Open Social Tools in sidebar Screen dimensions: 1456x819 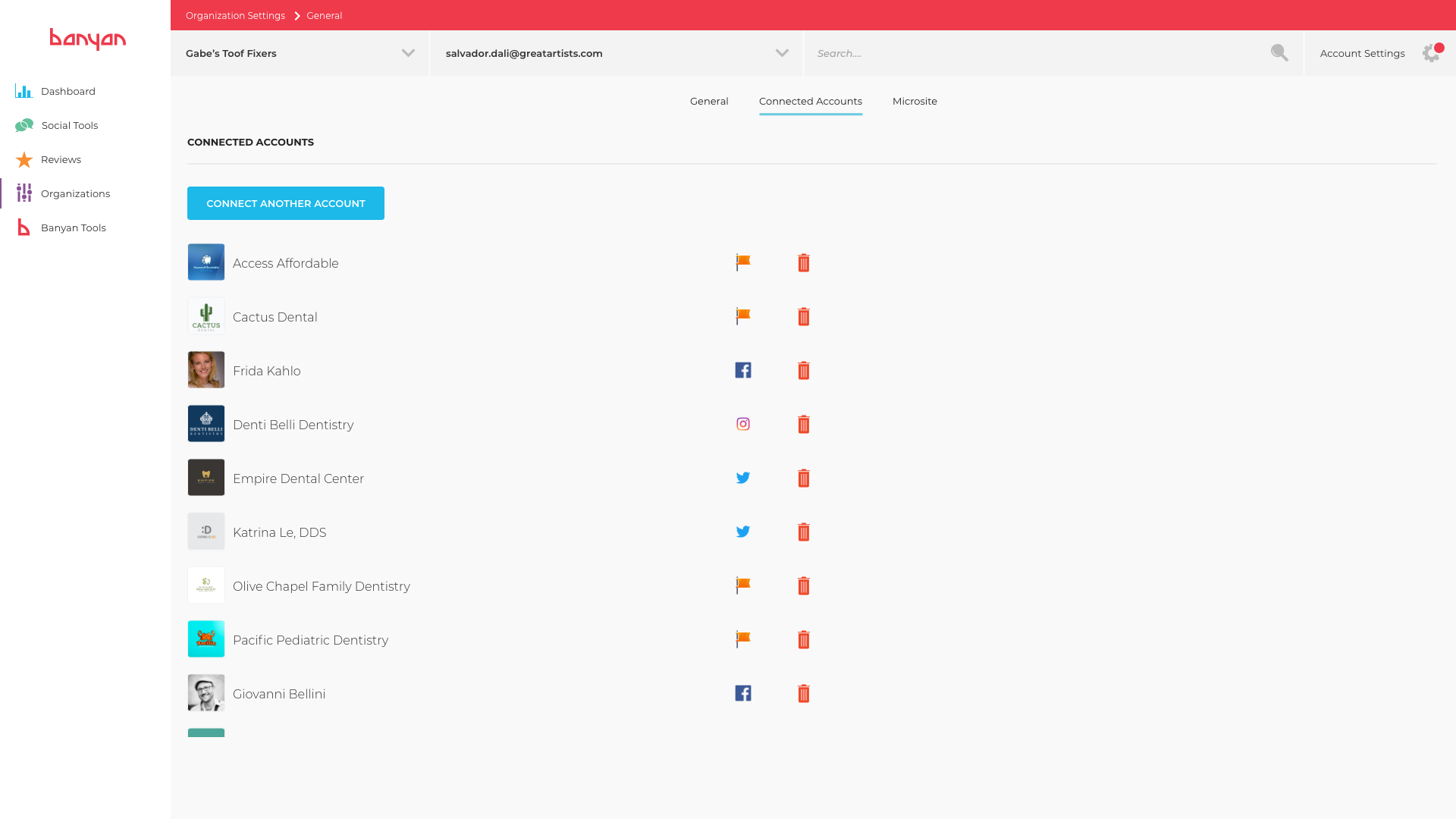(x=69, y=126)
